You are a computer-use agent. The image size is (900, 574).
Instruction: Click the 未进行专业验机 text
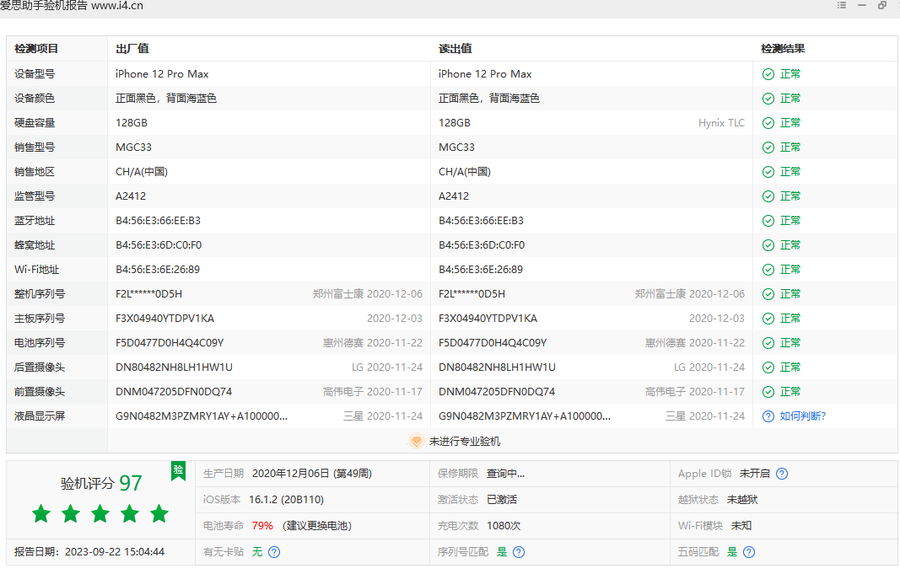tap(464, 441)
